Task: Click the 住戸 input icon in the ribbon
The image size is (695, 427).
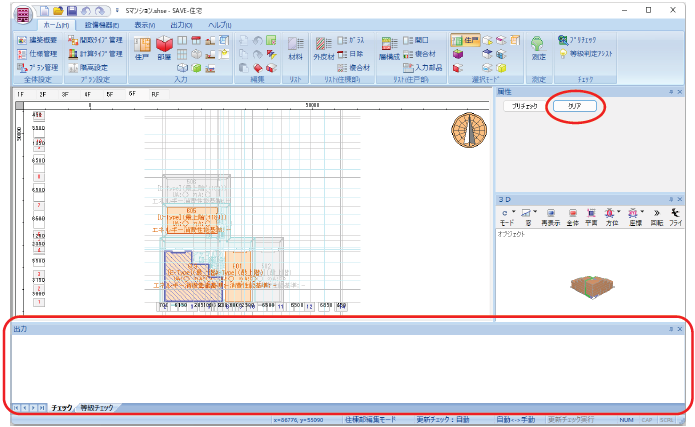Action: click(142, 48)
